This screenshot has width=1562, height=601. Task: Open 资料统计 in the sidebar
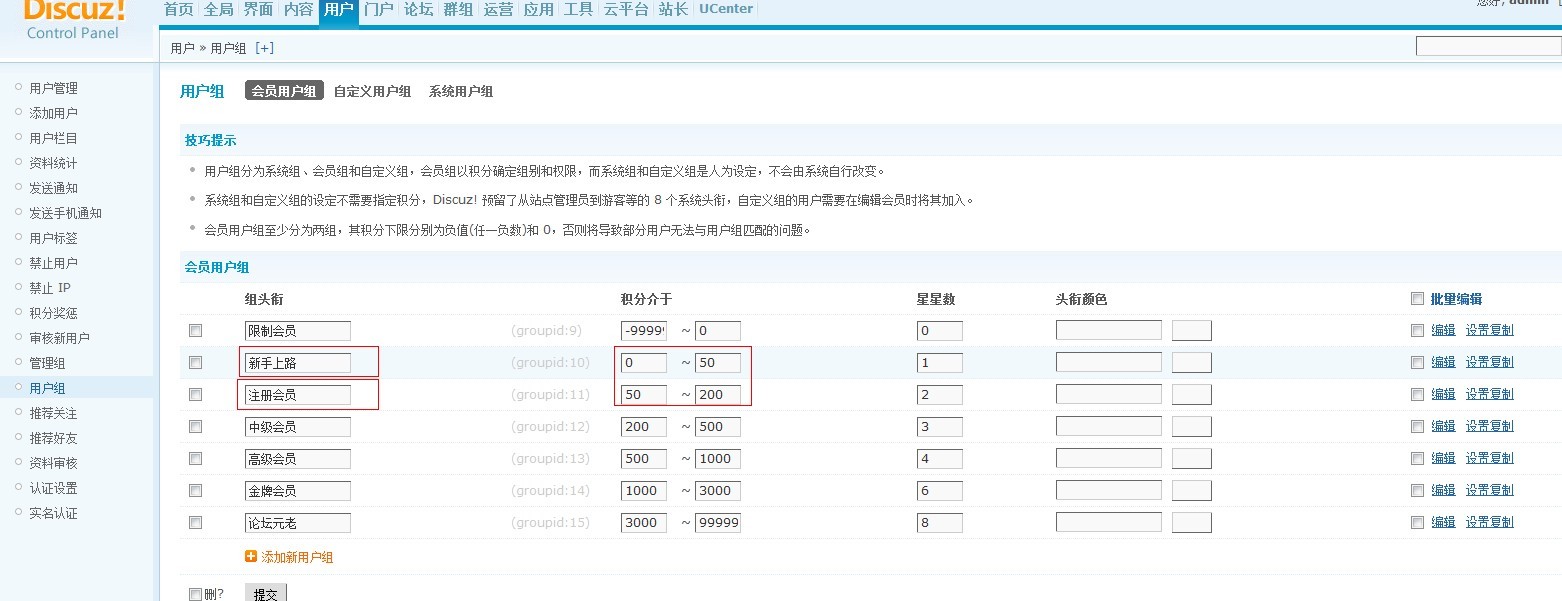(x=53, y=163)
